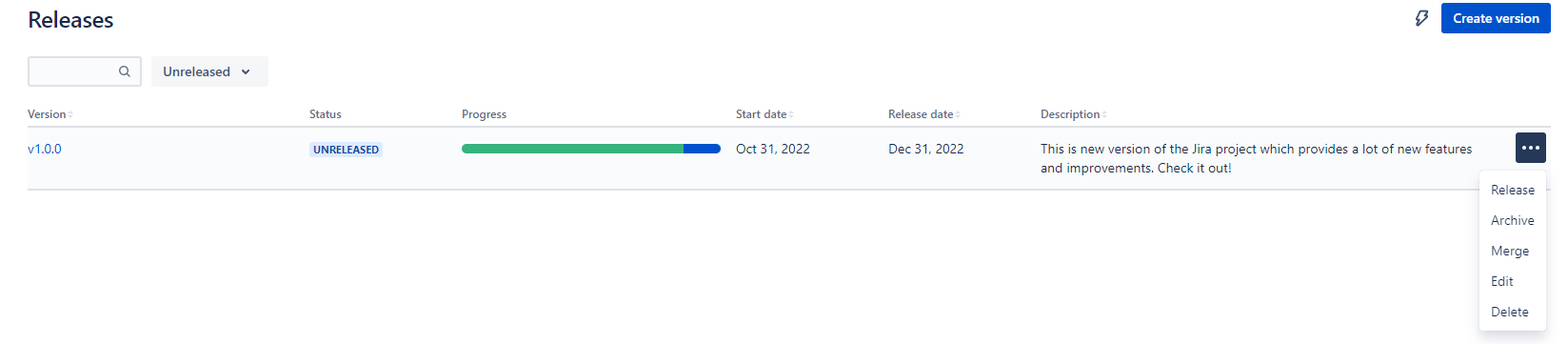This screenshot has height=344, width=1568.
Task: Select Release from the context menu
Action: point(1512,190)
